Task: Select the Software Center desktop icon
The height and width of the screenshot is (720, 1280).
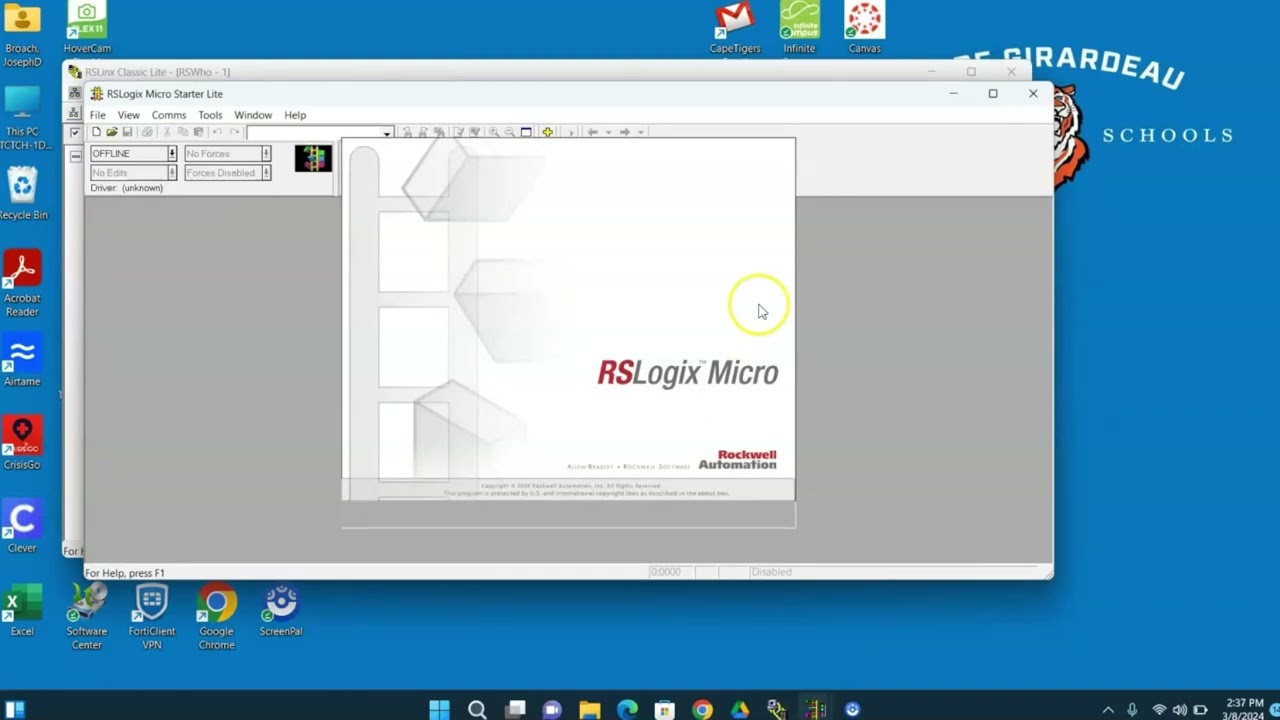Action: point(87,616)
